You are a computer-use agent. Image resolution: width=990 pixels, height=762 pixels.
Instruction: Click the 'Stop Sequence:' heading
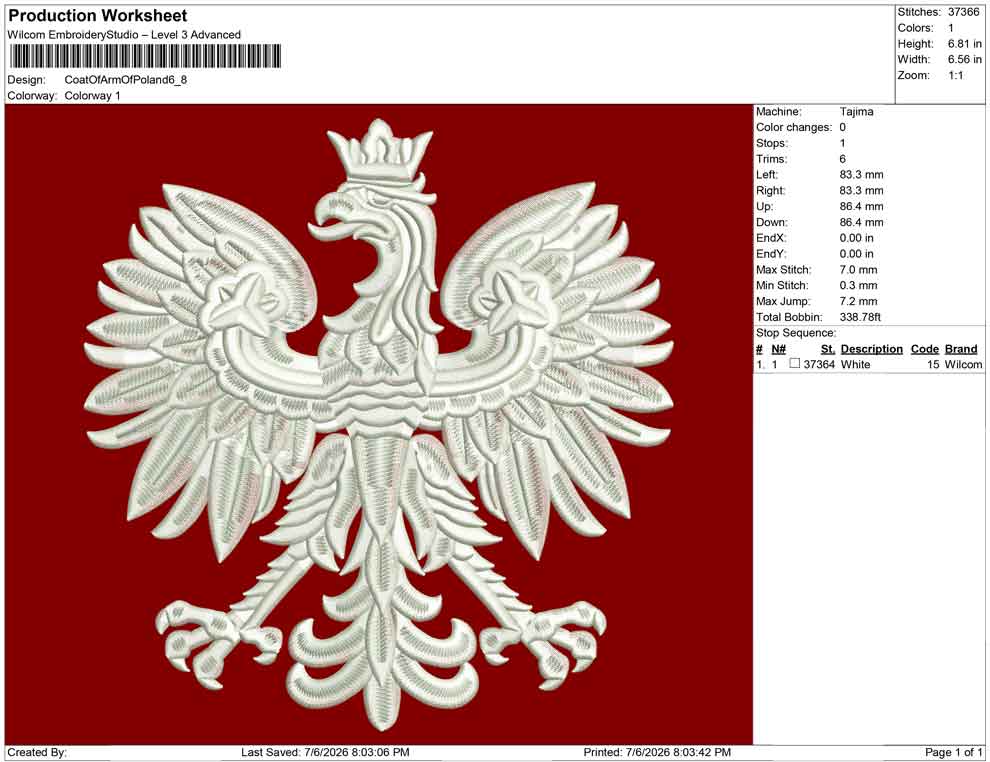tap(796, 333)
